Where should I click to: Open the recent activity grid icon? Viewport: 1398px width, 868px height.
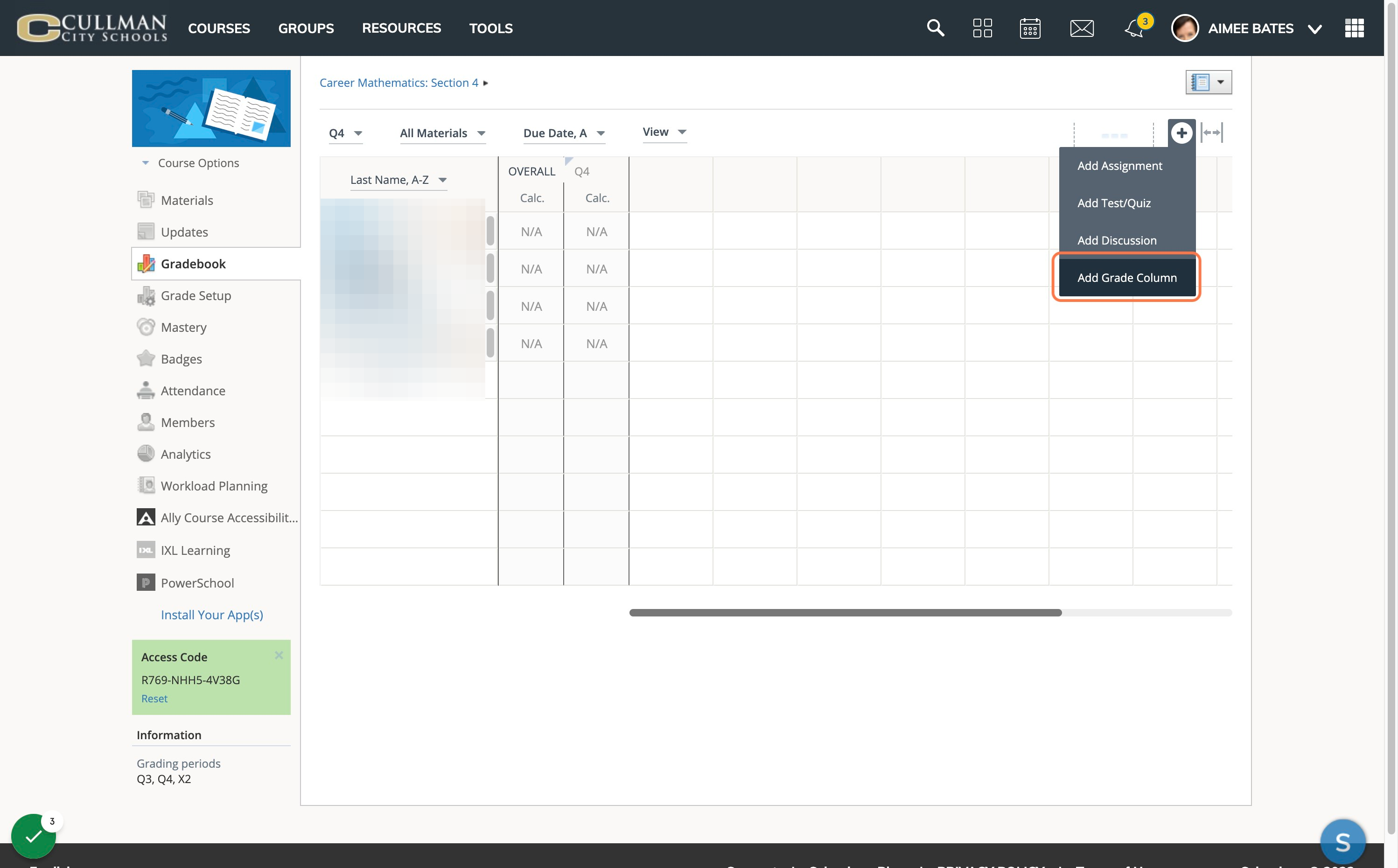tap(983, 28)
